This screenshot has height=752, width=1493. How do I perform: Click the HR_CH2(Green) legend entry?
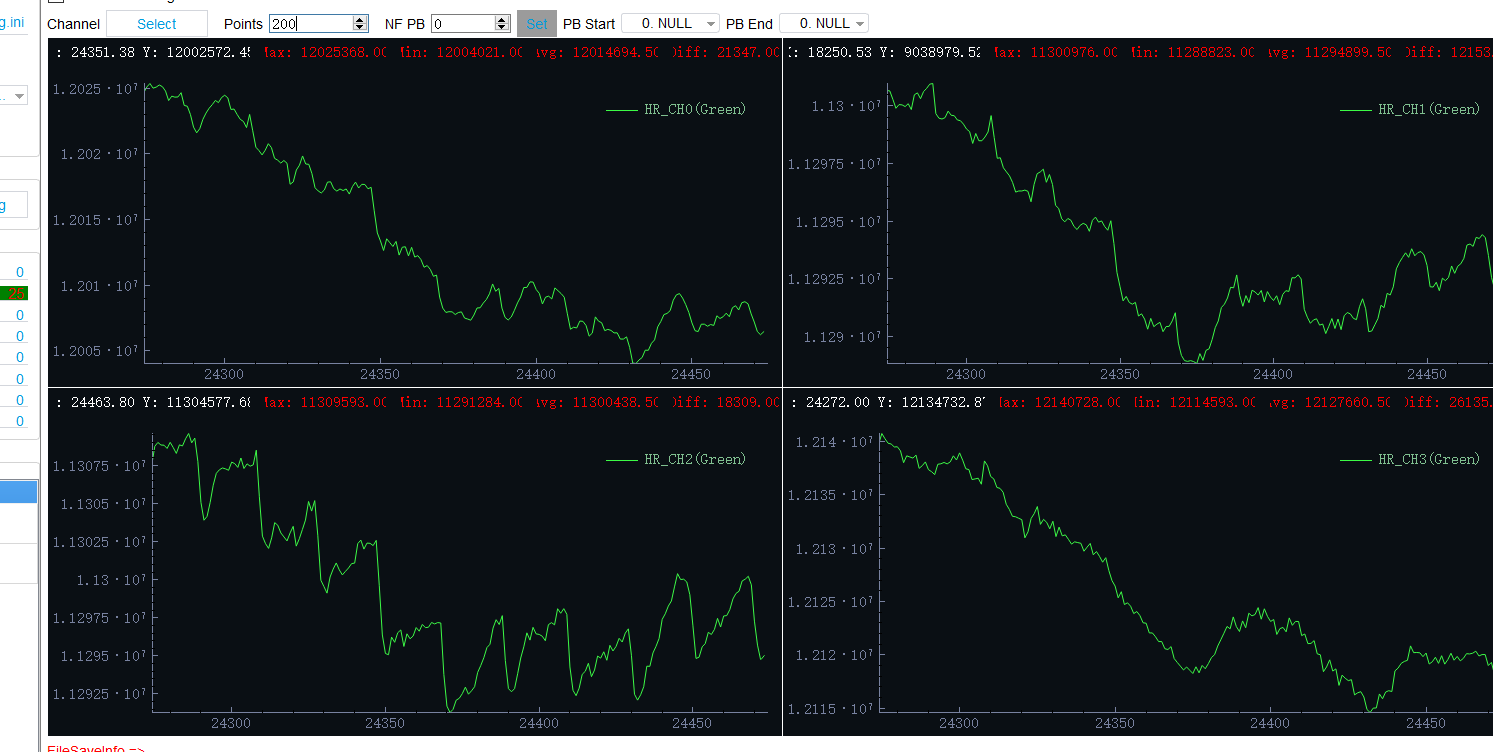coord(676,459)
